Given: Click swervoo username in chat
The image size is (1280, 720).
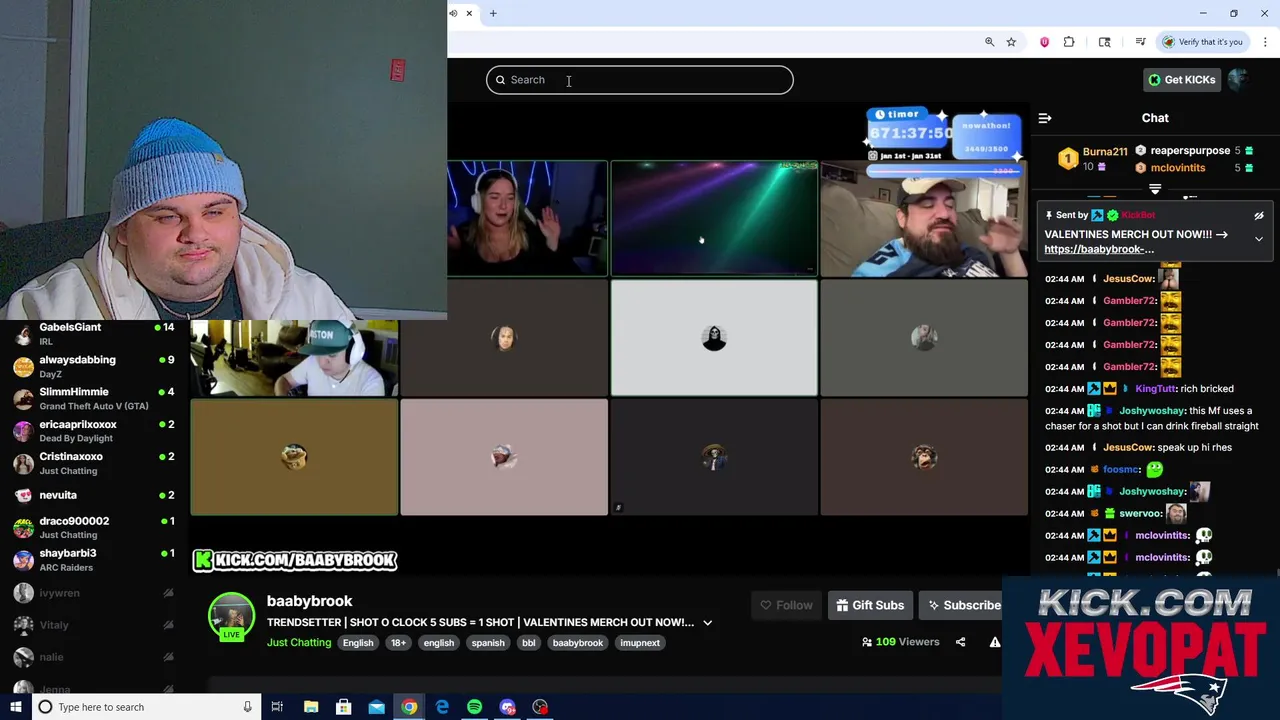Looking at the screenshot, I should (1140, 514).
